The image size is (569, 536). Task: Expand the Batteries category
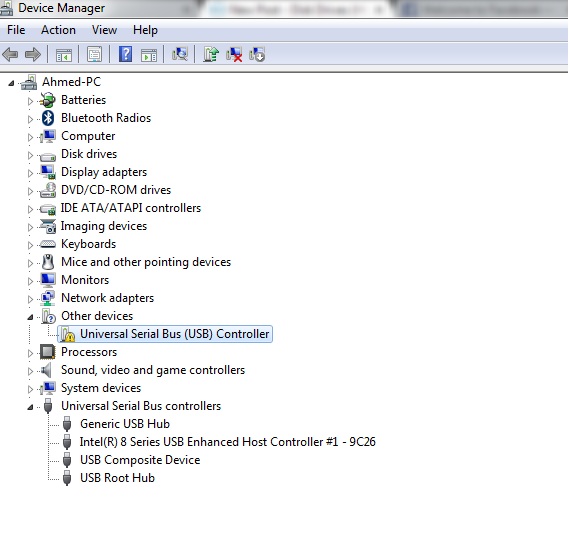click(30, 101)
